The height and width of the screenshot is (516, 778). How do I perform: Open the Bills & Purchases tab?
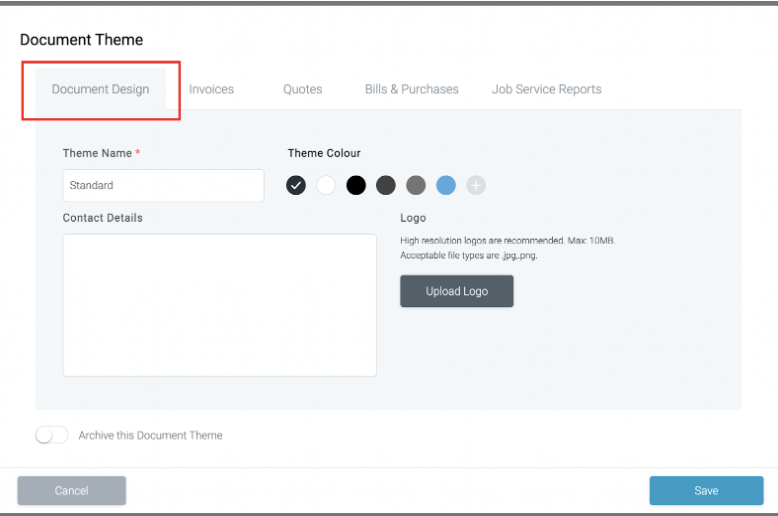coord(412,89)
